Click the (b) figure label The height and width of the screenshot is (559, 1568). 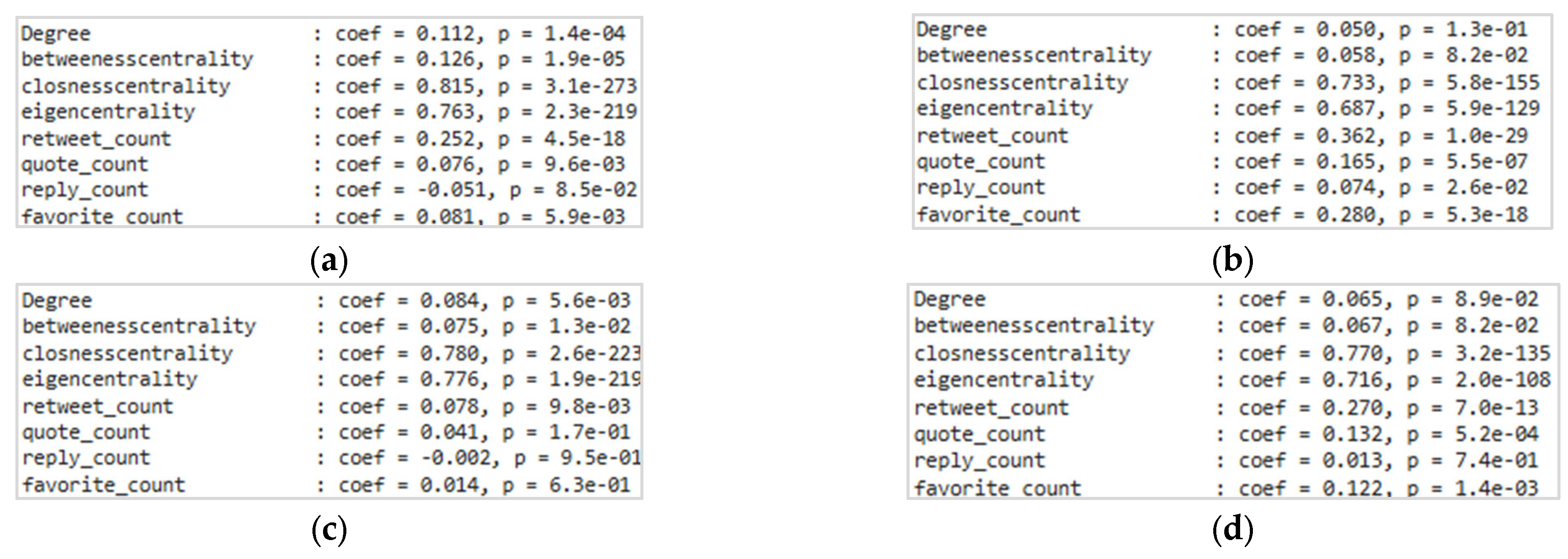1233,261
